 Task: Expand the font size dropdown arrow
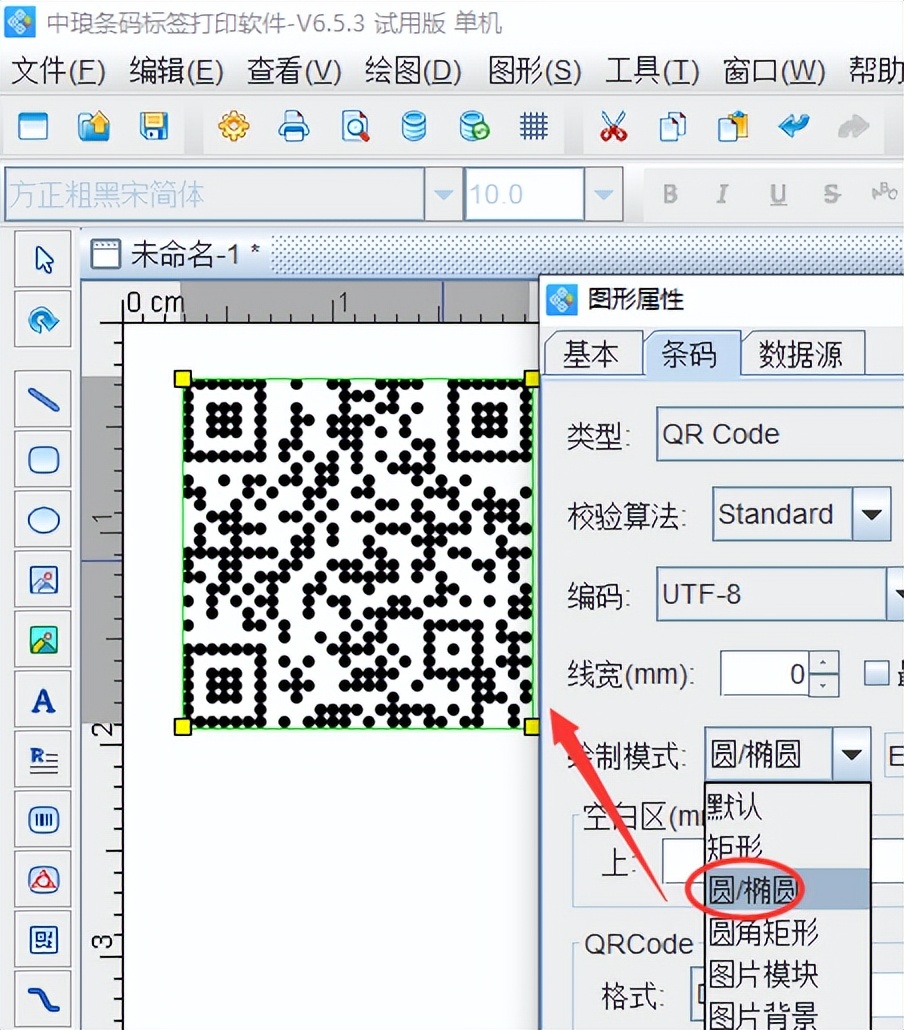click(x=603, y=194)
